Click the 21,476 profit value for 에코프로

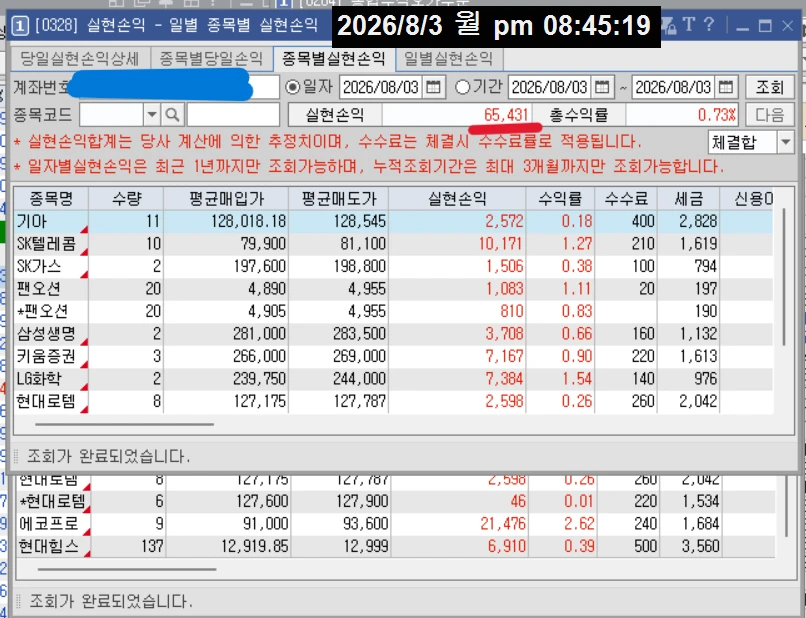coord(503,524)
